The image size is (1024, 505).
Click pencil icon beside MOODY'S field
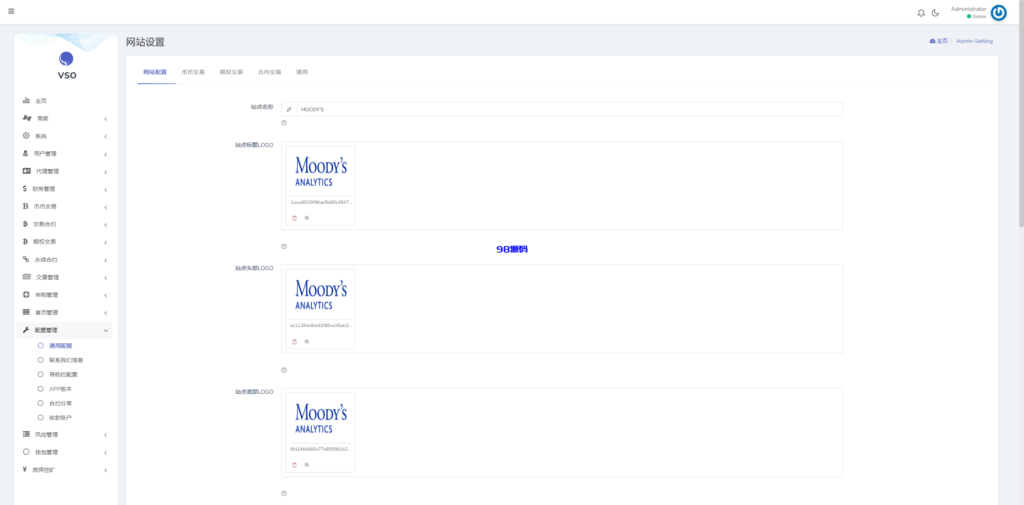289,109
